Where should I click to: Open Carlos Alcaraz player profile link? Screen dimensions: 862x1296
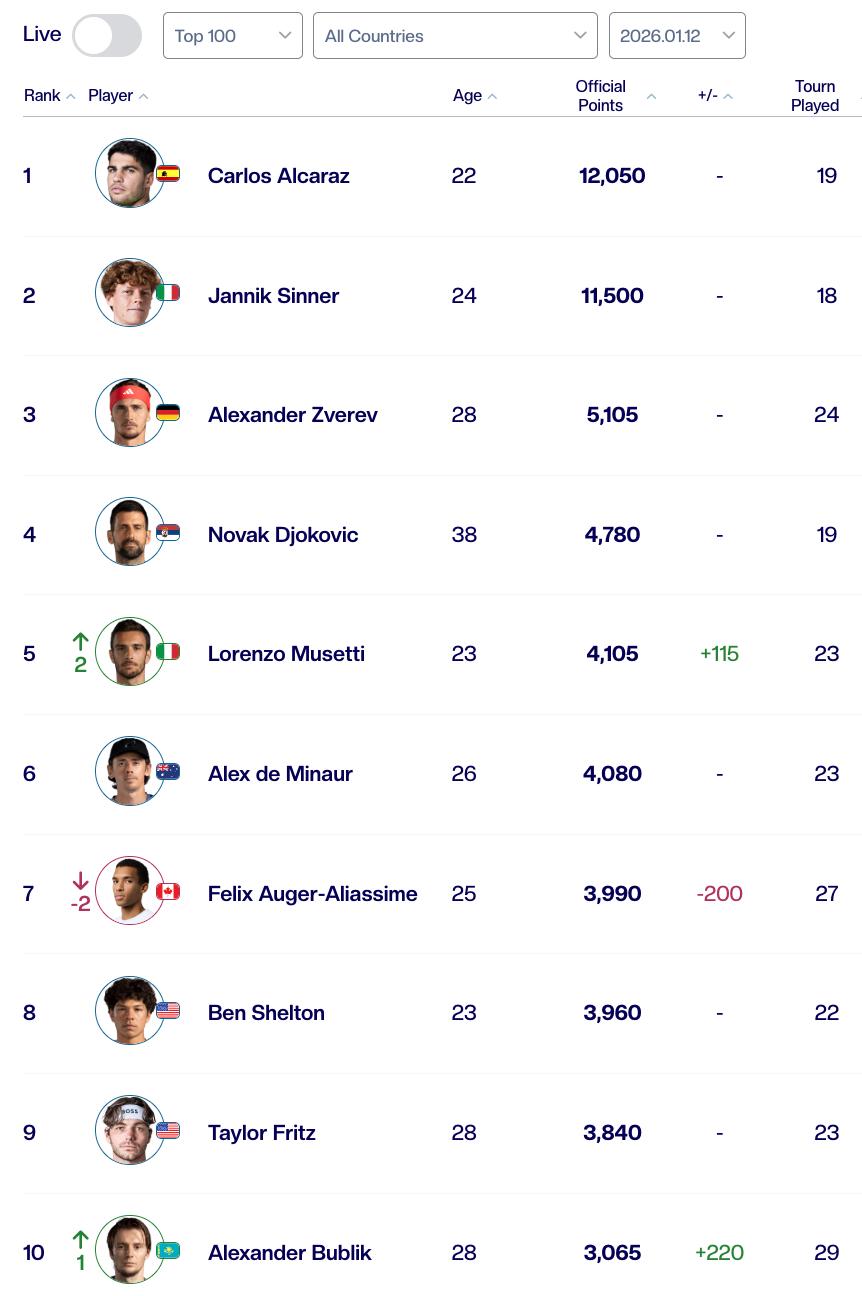click(278, 176)
